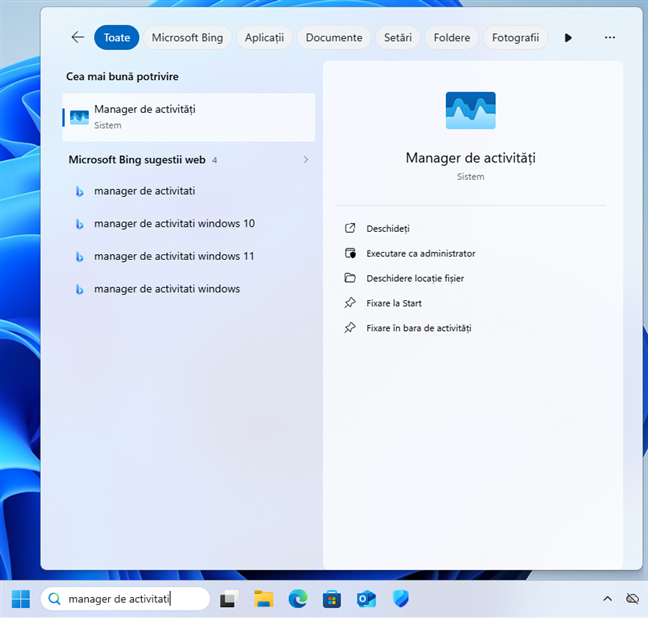
Task: Click the cloud sync-off tray icon
Action: tap(632, 599)
